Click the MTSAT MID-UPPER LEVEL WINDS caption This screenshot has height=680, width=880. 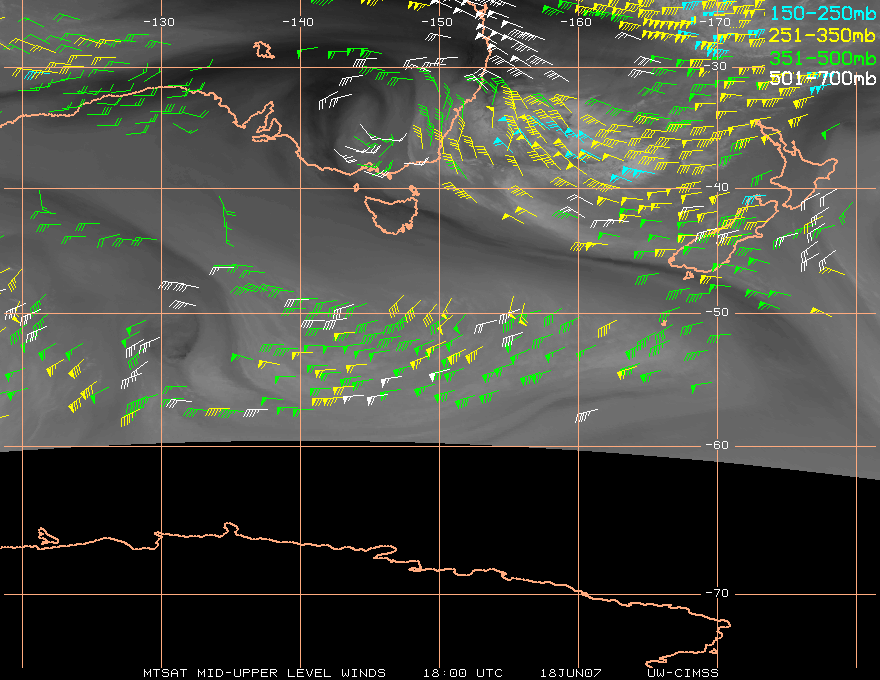point(264,673)
